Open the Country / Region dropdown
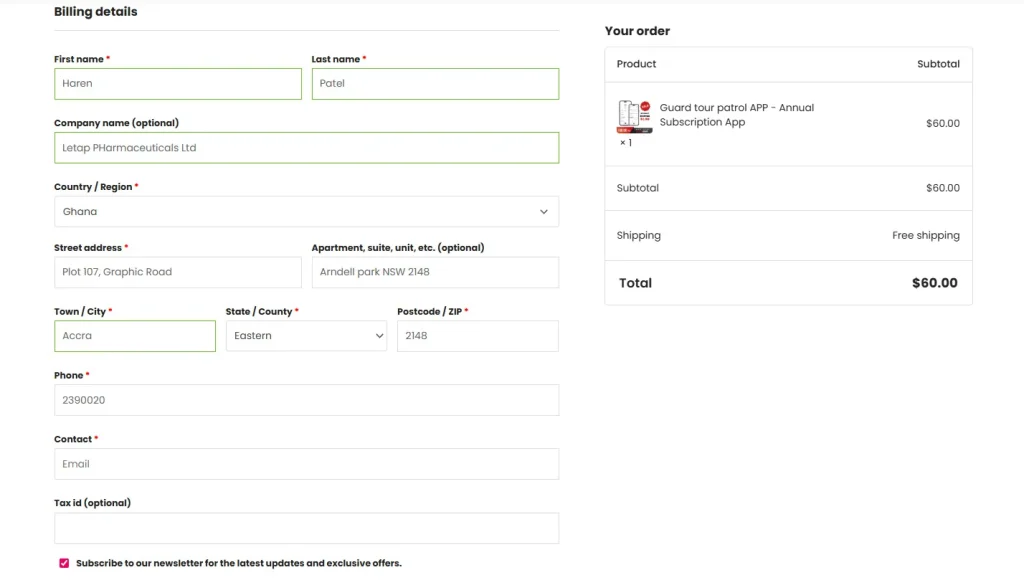The width and height of the screenshot is (1024, 580). tap(306, 212)
